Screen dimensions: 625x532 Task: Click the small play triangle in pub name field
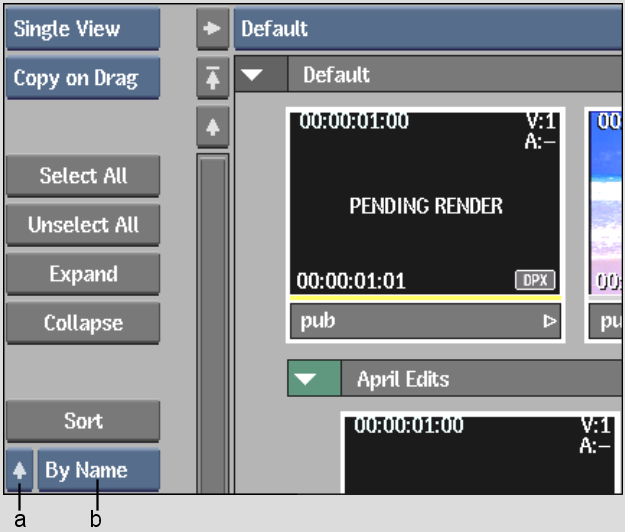(550, 321)
